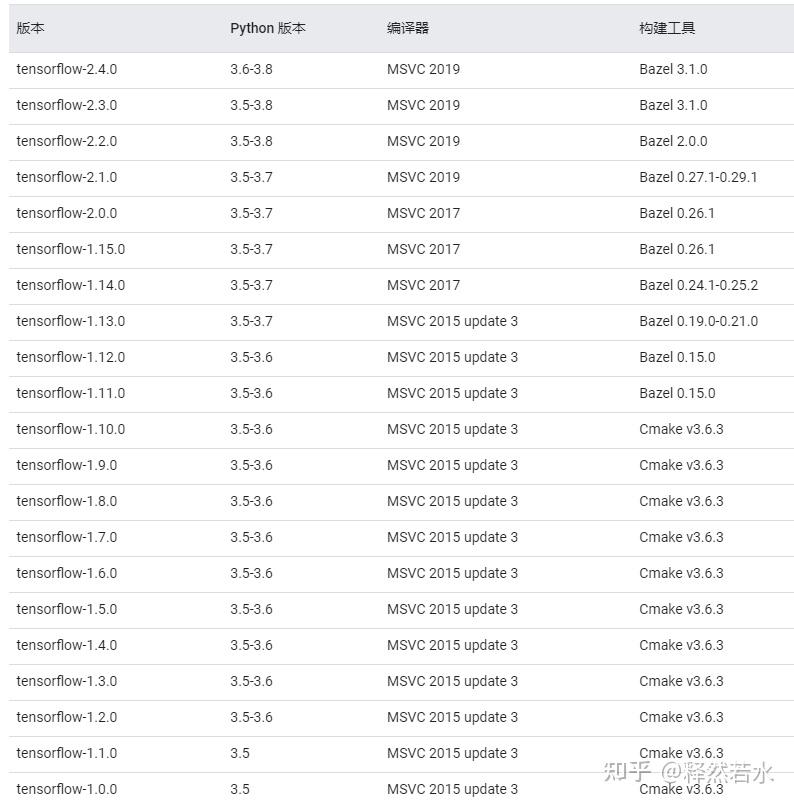This screenshot has height=805, width=794.
Task: Select the Bazel 0.27.1-0.29.1 build tool cell
Action: coord(698,177)
